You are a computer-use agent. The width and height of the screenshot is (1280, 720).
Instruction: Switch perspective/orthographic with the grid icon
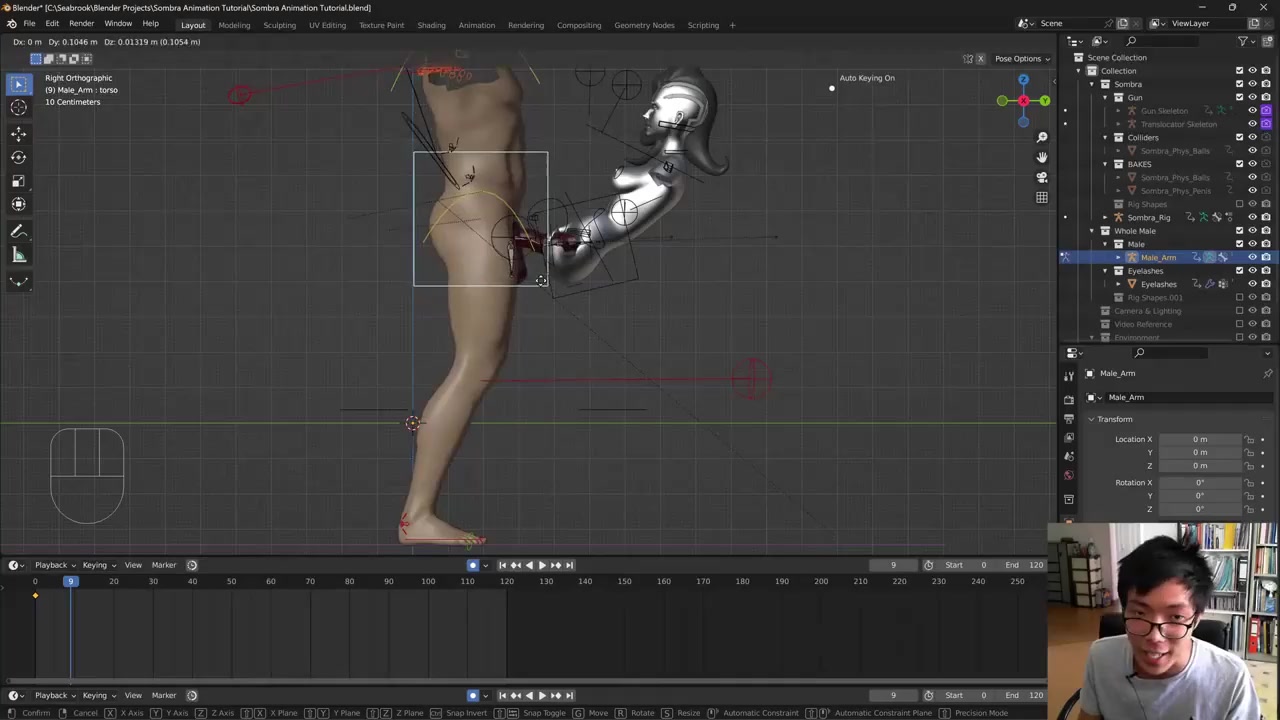1041,197
